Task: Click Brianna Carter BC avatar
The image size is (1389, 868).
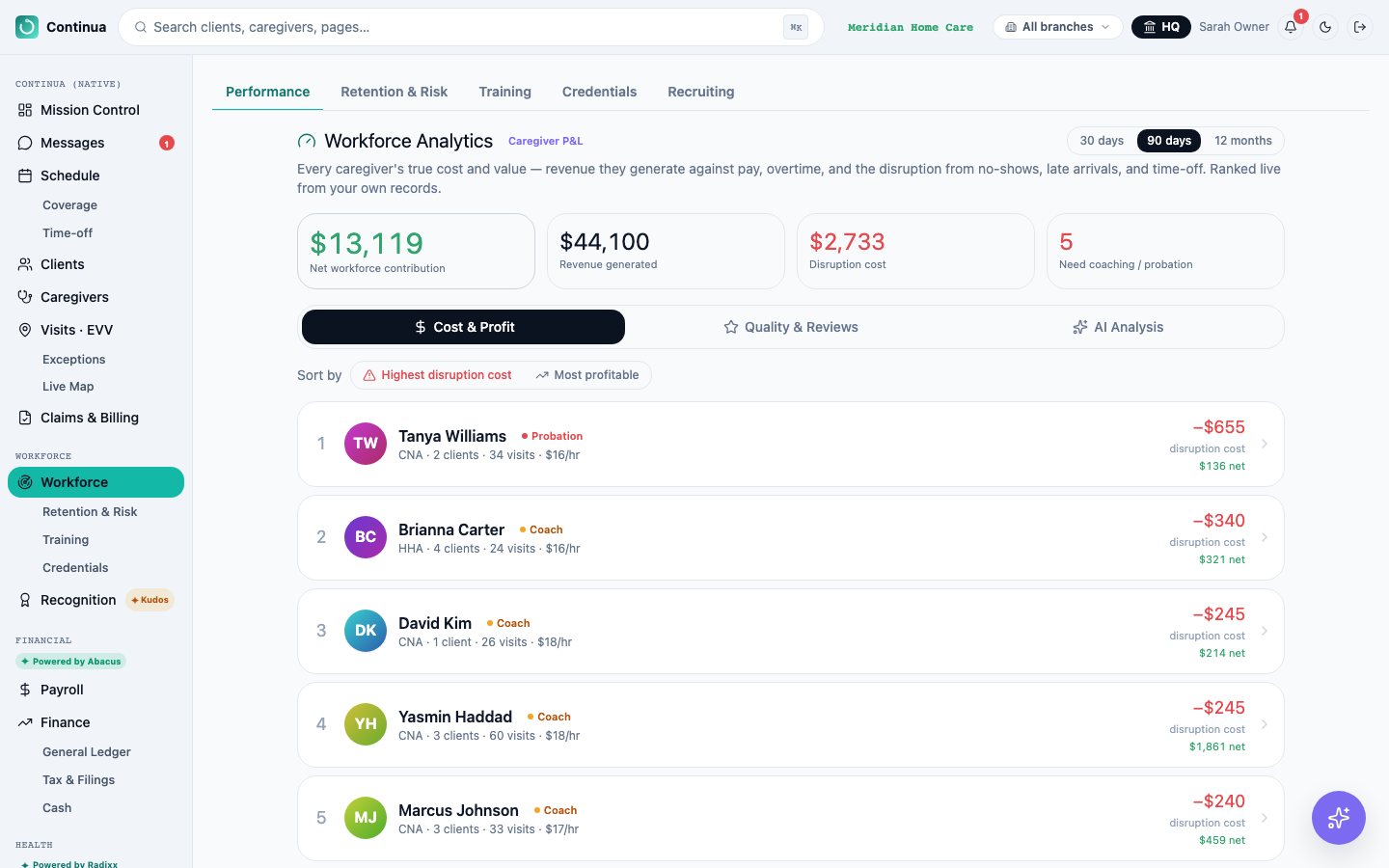Action: coord(366,537)
